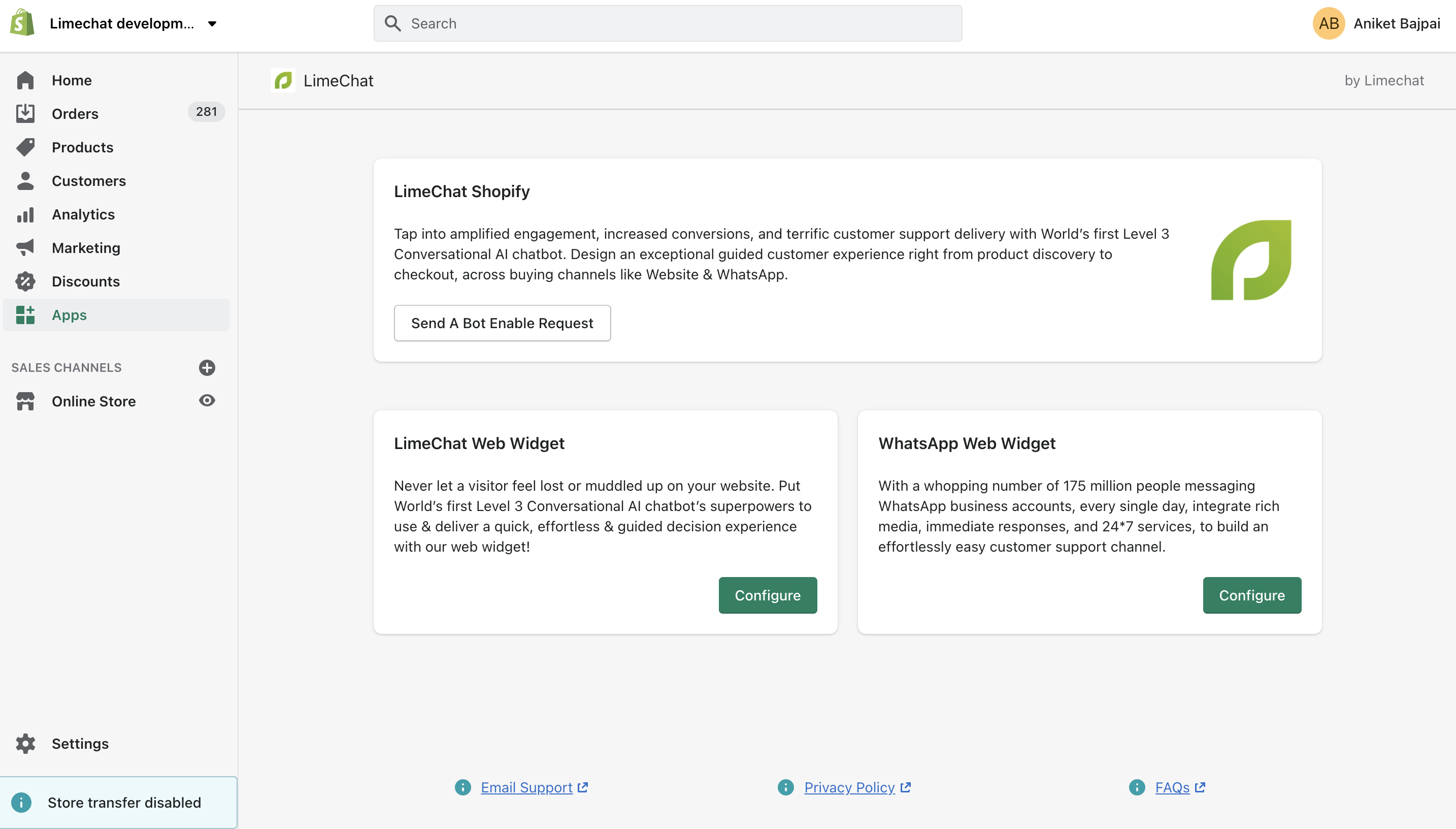Click the Shopify bag logo
The image size is (1456, 829).
[x=22, y=23]
